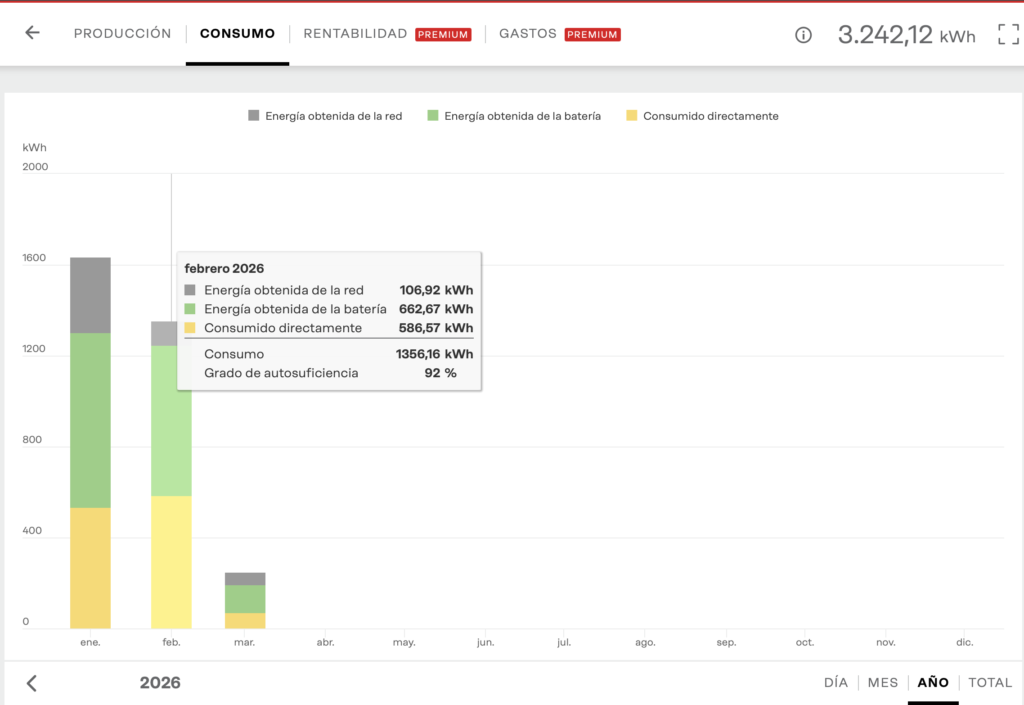
Task: Select Año time range
Action: tap(933, 682)
